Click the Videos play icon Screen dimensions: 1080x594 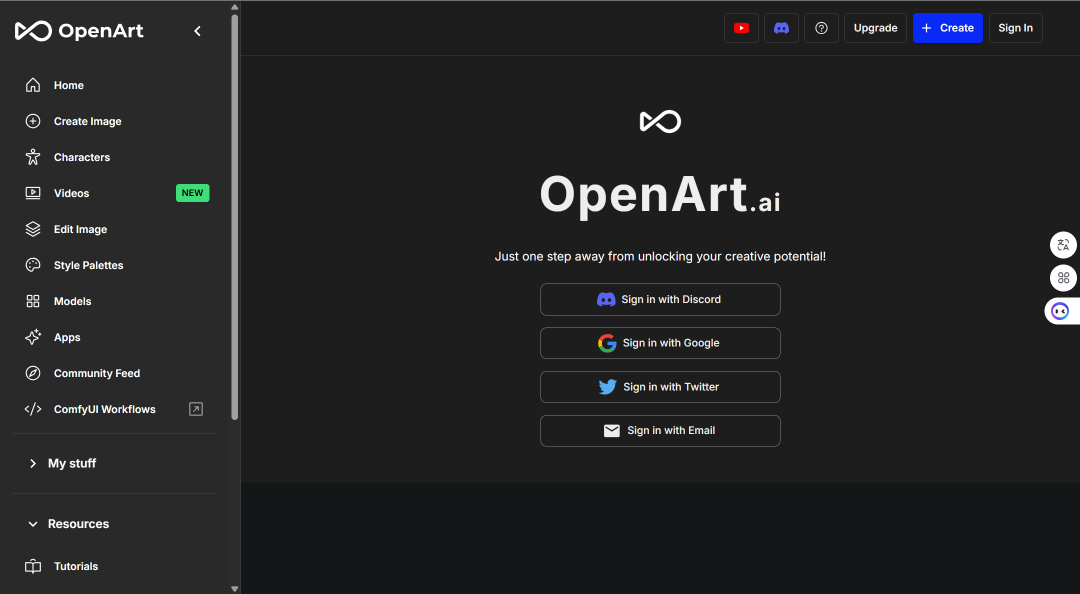pyautogui.click(x=33, y=193)
